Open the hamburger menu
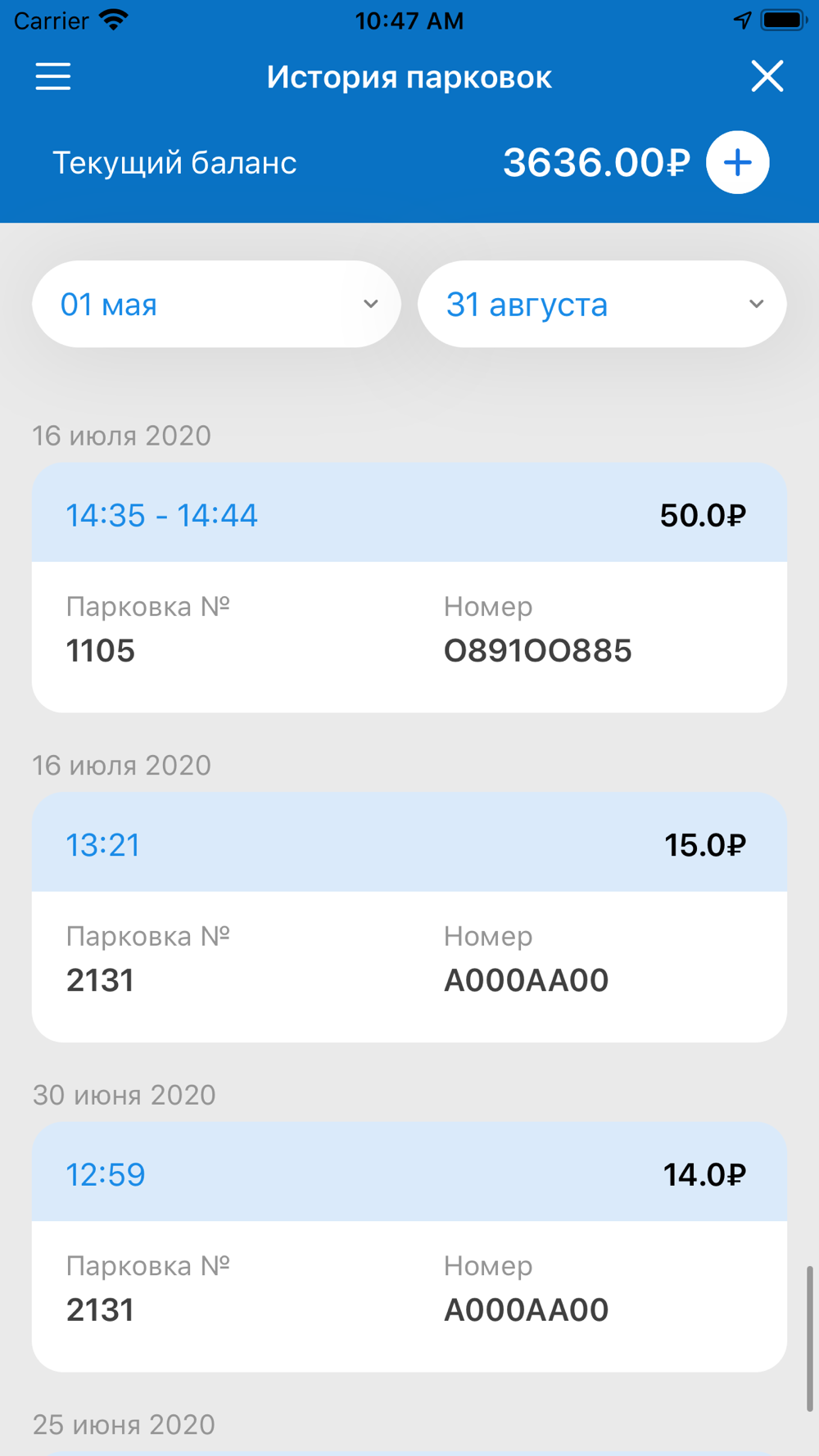 53,77
